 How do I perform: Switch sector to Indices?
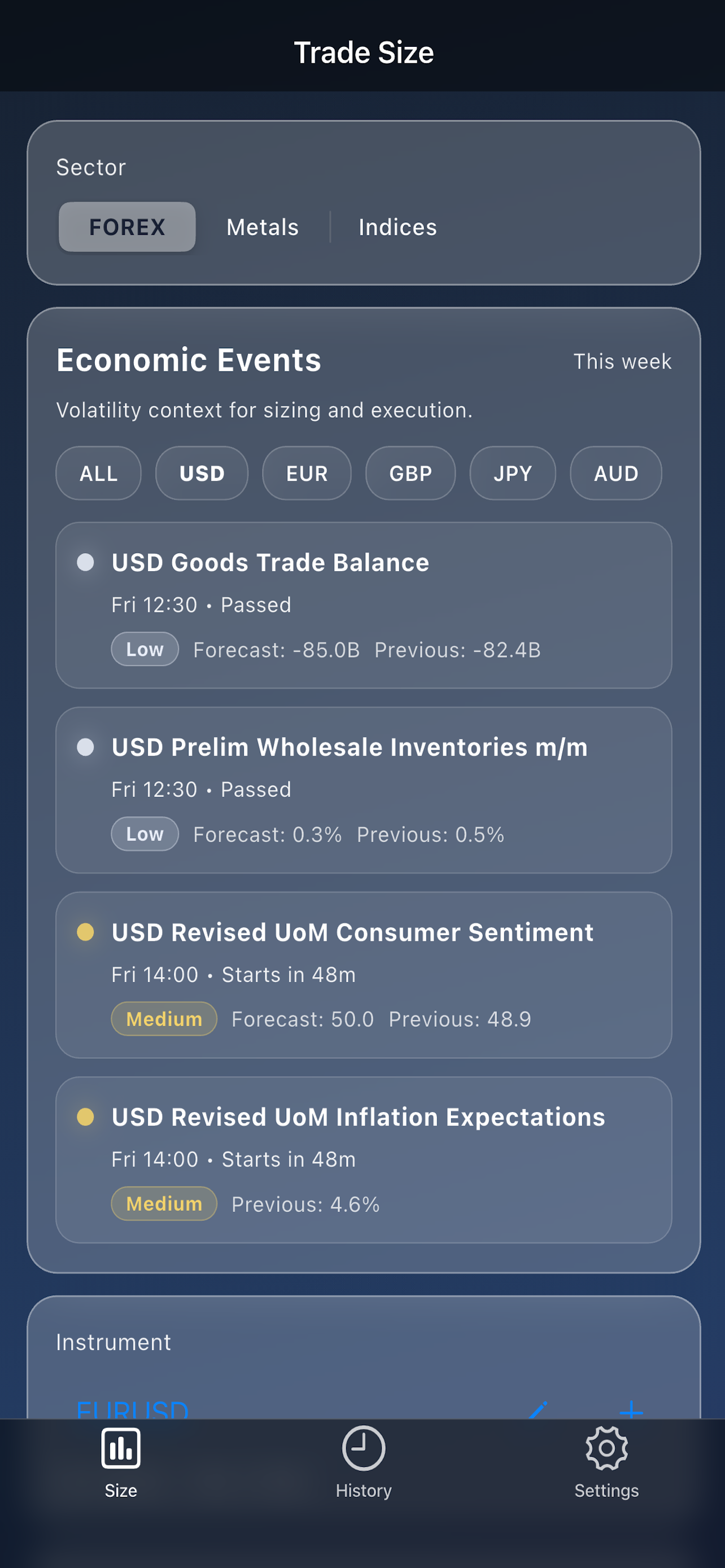pyautogui.click(x=398, y=227)
